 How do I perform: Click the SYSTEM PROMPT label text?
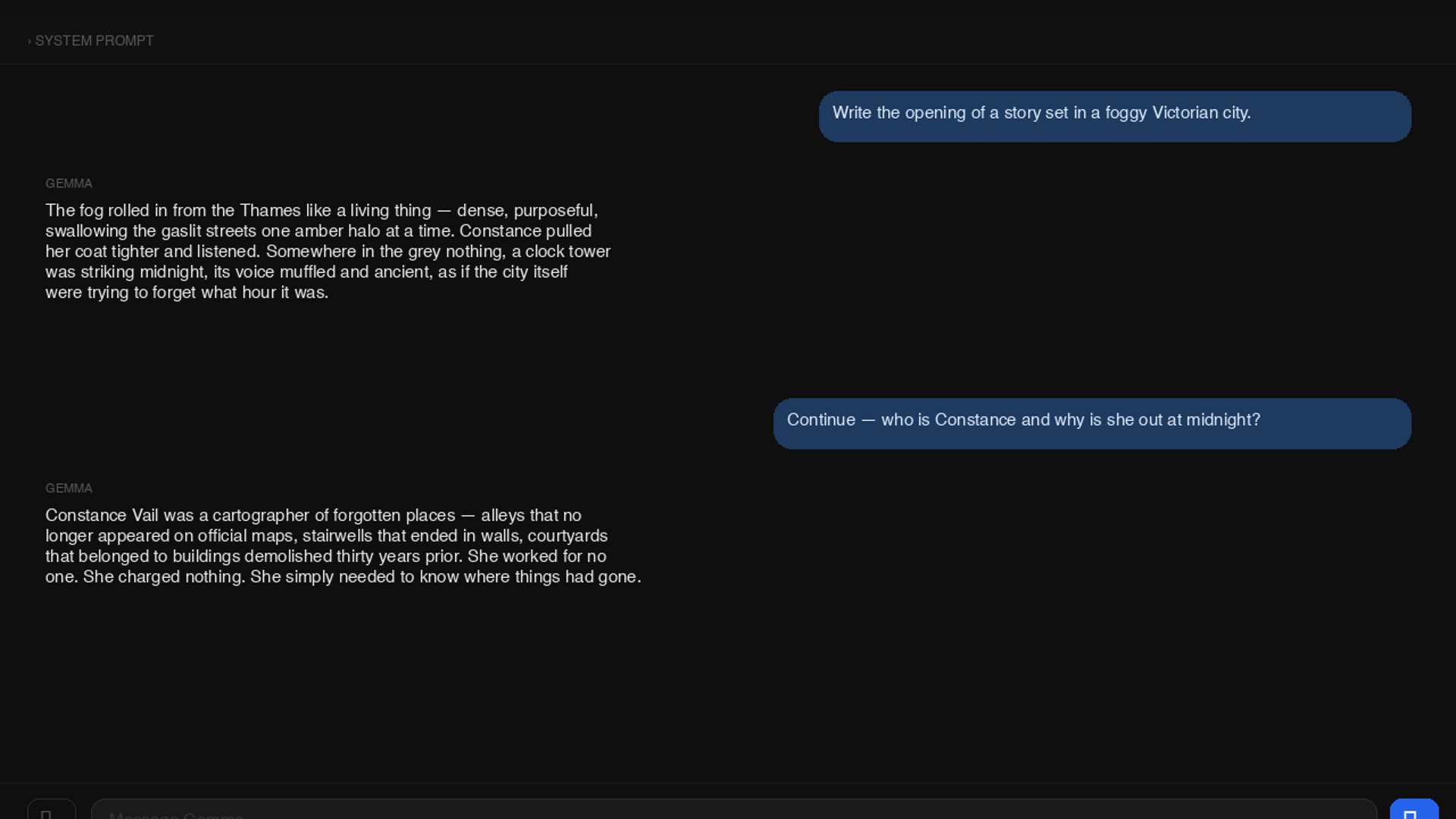pos(94,41)
